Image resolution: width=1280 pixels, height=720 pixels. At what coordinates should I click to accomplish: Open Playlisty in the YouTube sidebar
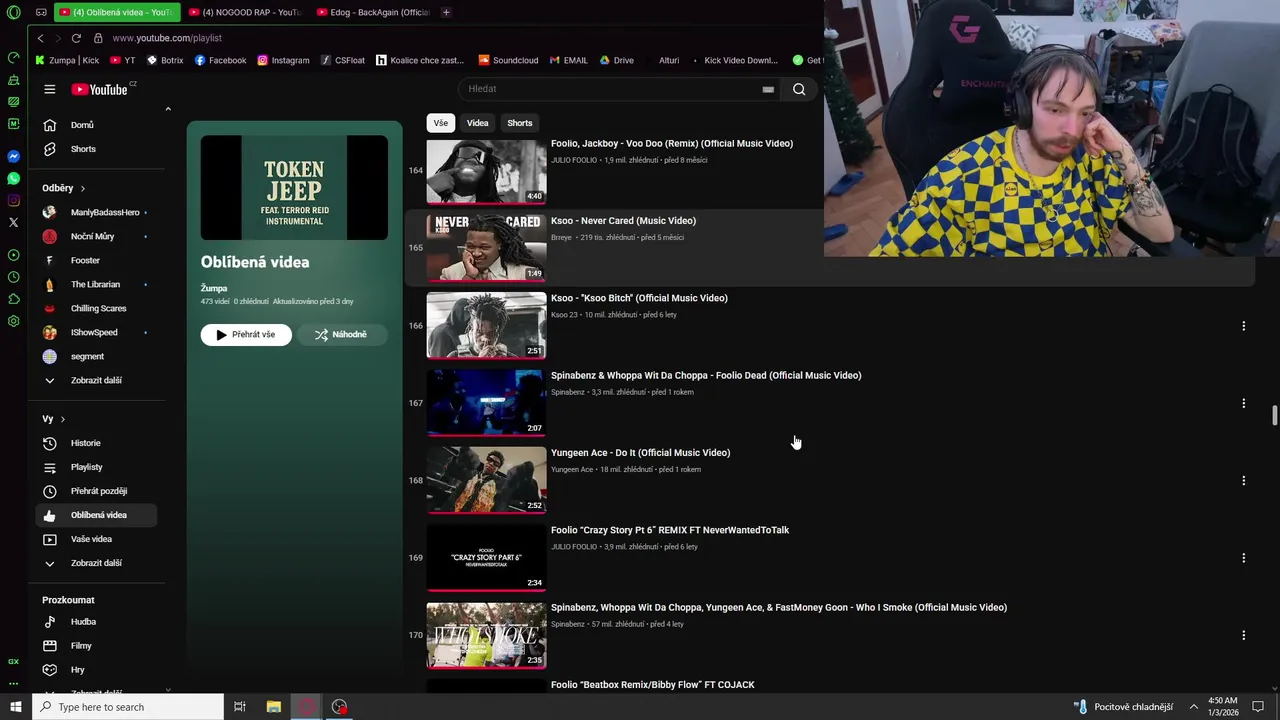pyautogui.click(x=98, y=467)
